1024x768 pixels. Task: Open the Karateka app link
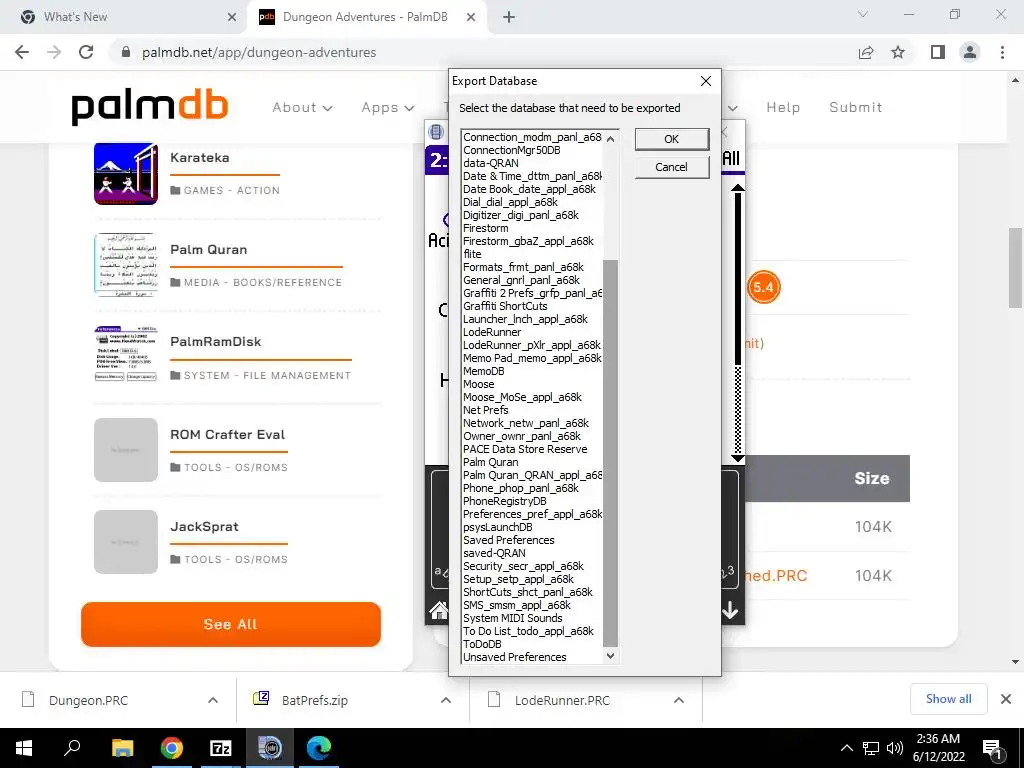(x=200, y=157)
